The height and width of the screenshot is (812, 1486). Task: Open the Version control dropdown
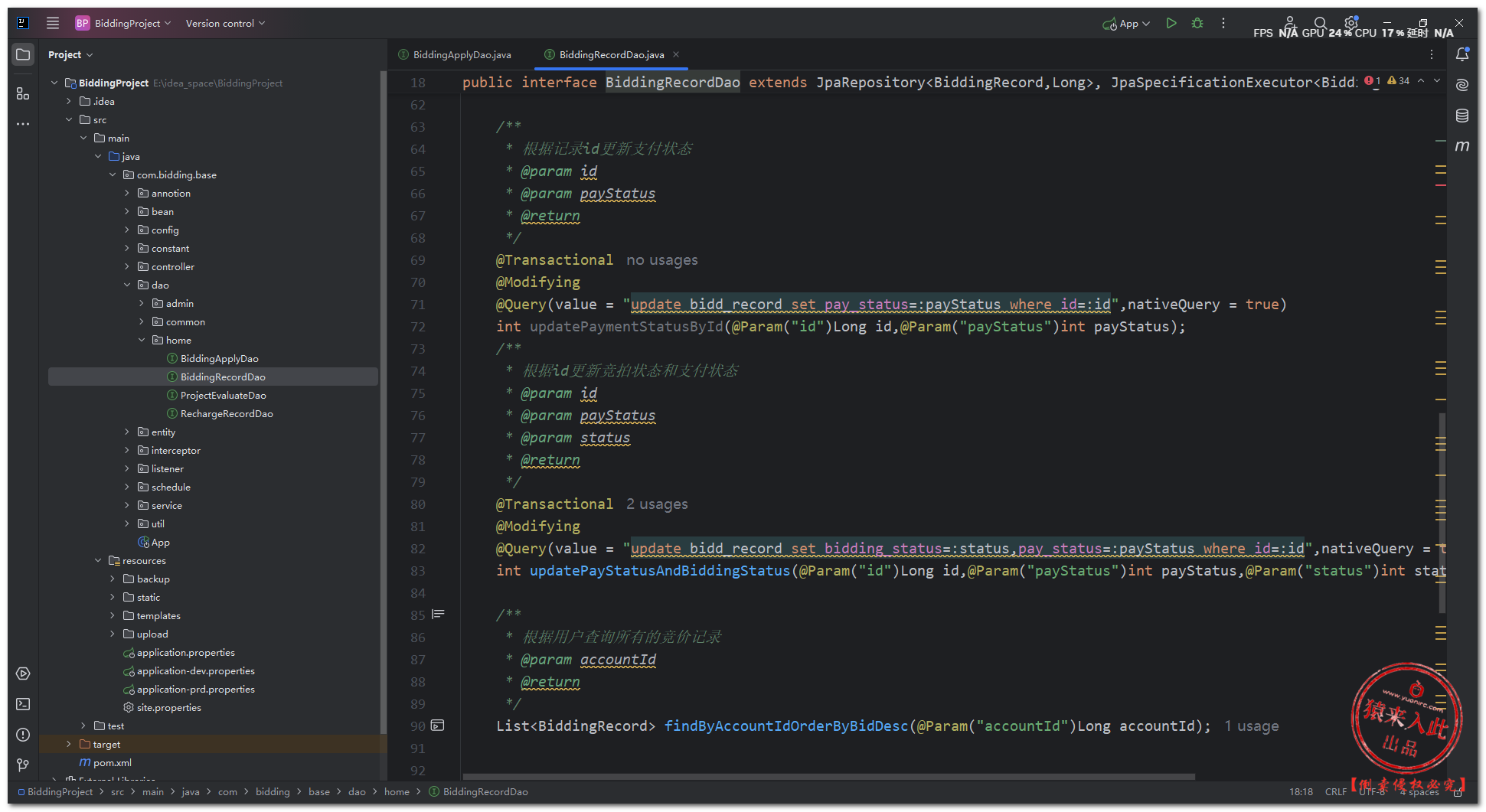(225, 24)
